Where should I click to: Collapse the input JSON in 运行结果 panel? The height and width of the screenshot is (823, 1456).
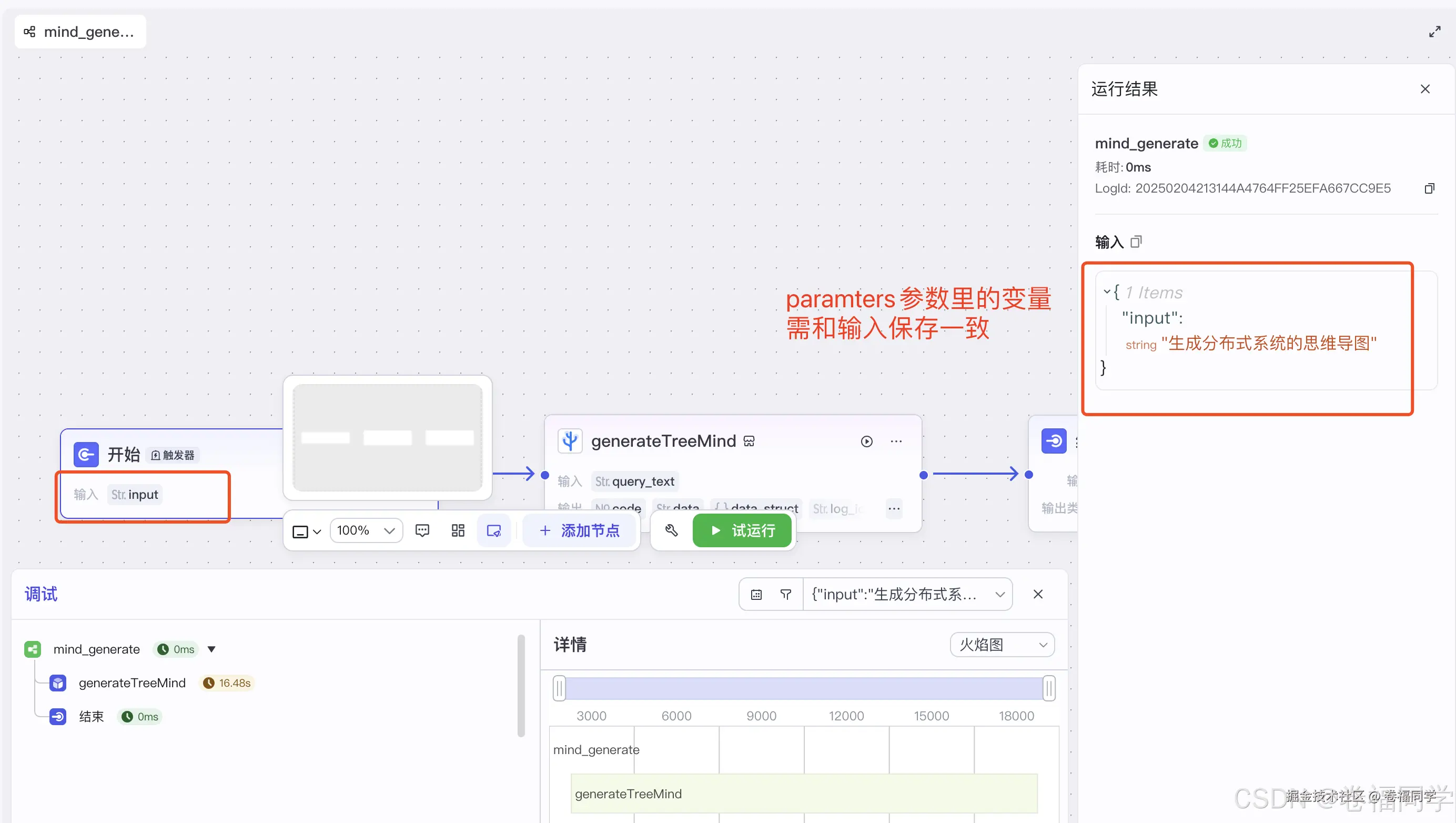coord(1106,291)
